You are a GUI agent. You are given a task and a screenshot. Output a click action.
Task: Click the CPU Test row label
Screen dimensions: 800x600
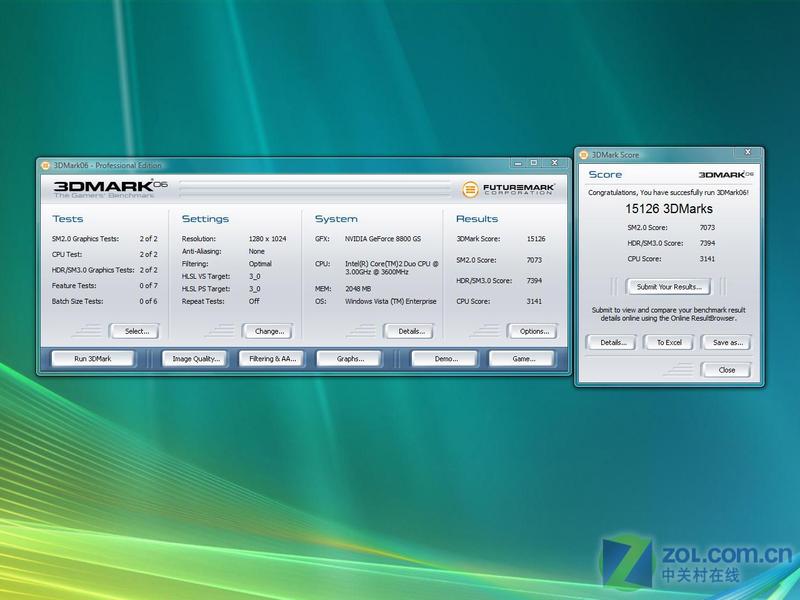coord(67,254)
